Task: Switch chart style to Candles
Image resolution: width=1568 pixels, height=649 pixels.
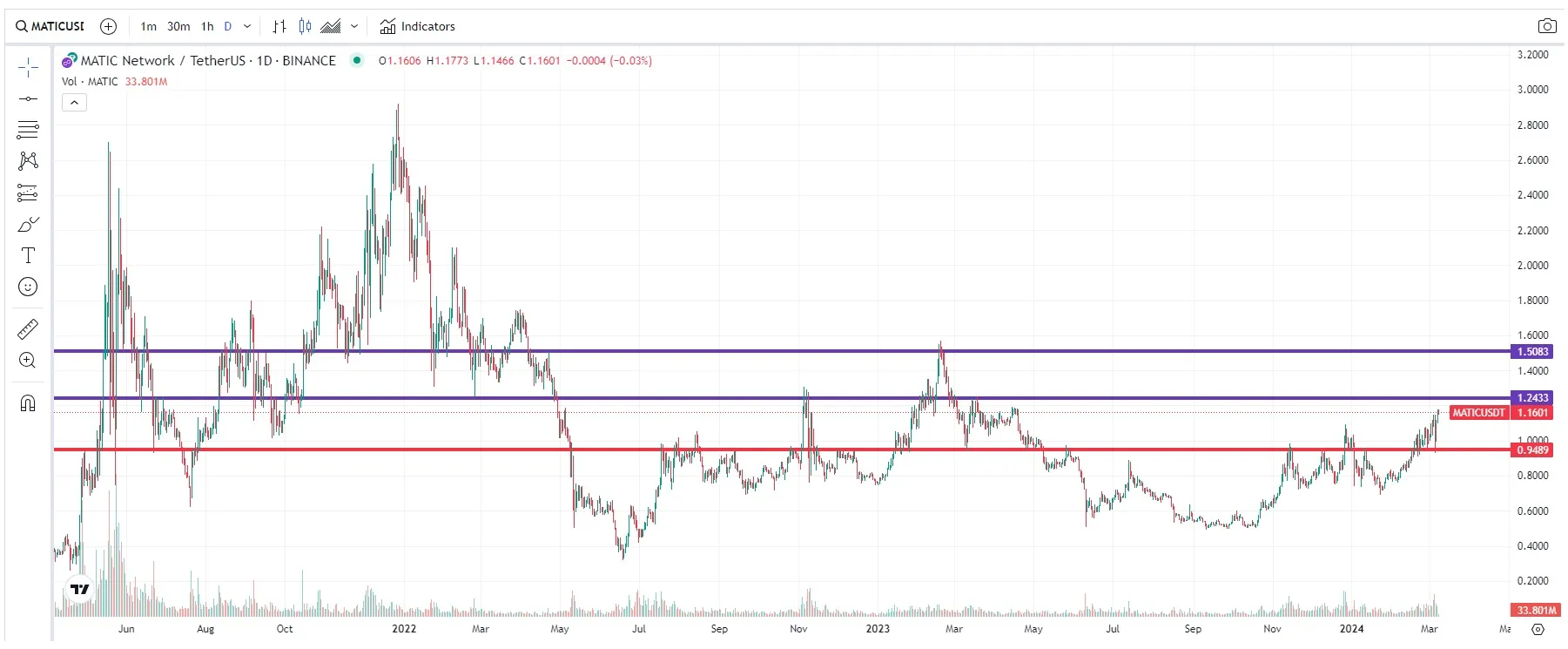Action: click(x=305, y=26)
